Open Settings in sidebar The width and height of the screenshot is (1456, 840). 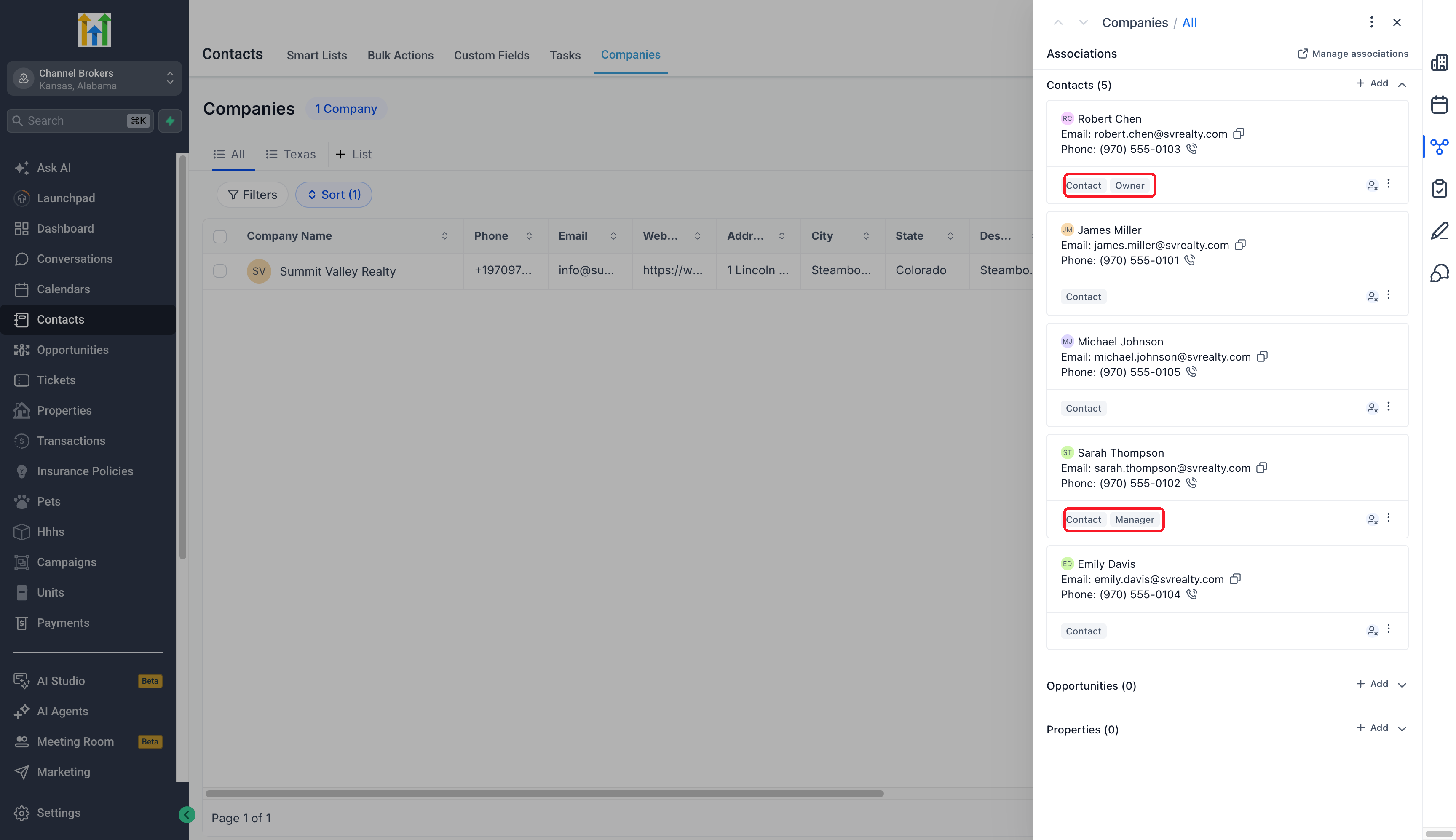[58, 812]
